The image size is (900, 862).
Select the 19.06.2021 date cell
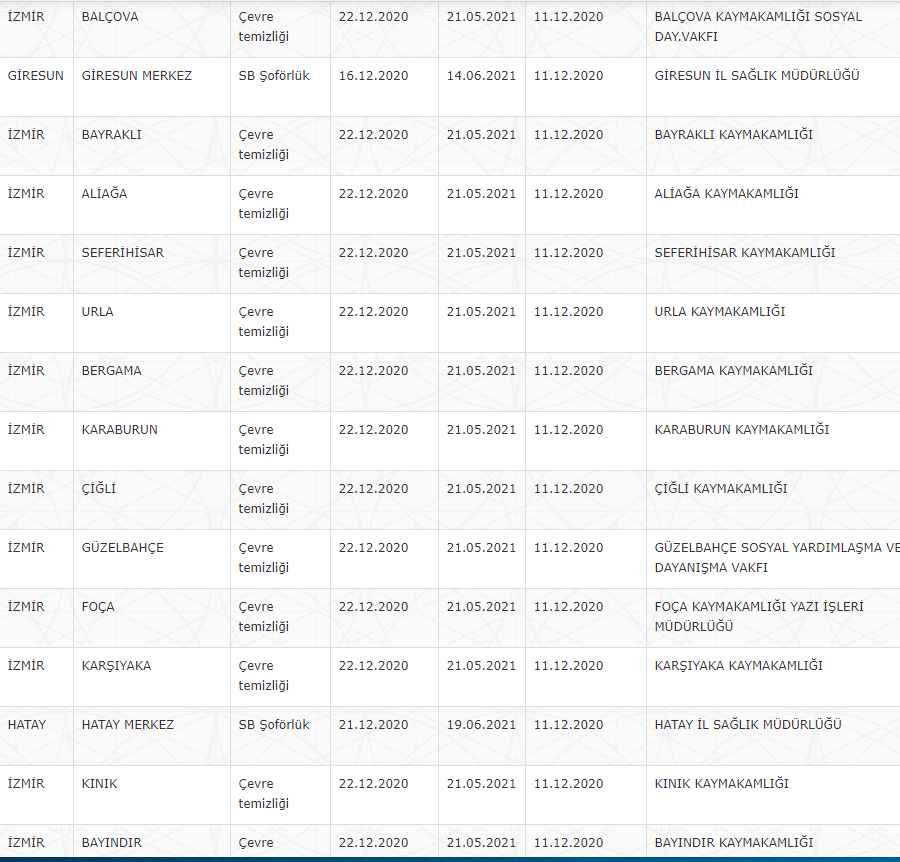tap(481, 725)
